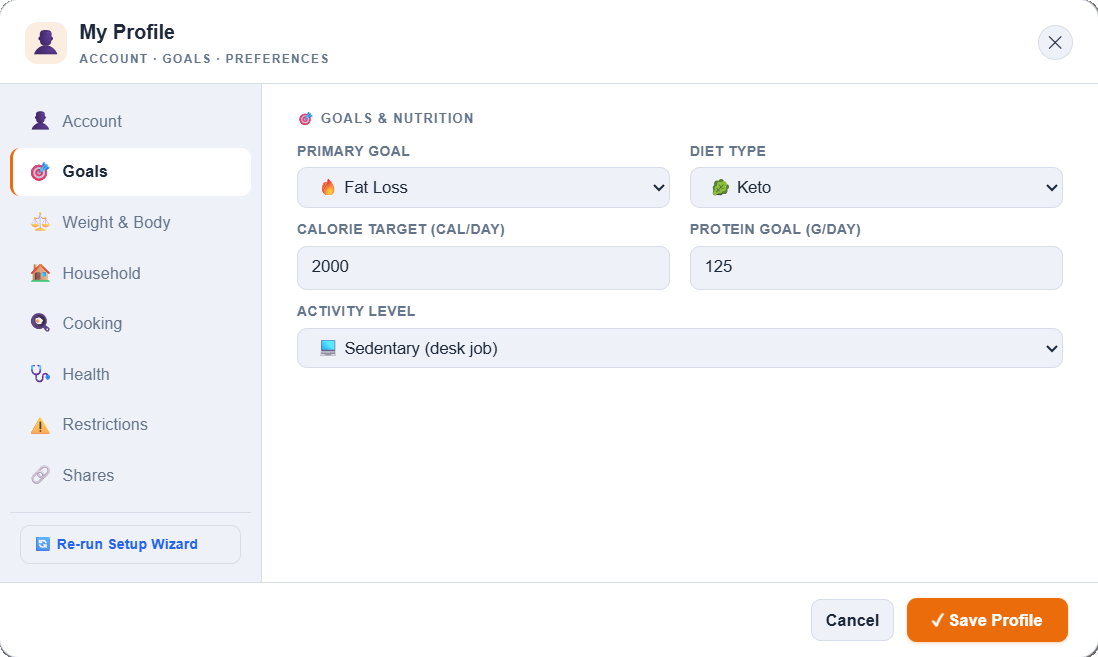Screen dimensions: 1098x657
Task: Click the Account person icon in sidebar
Action: 40,121
